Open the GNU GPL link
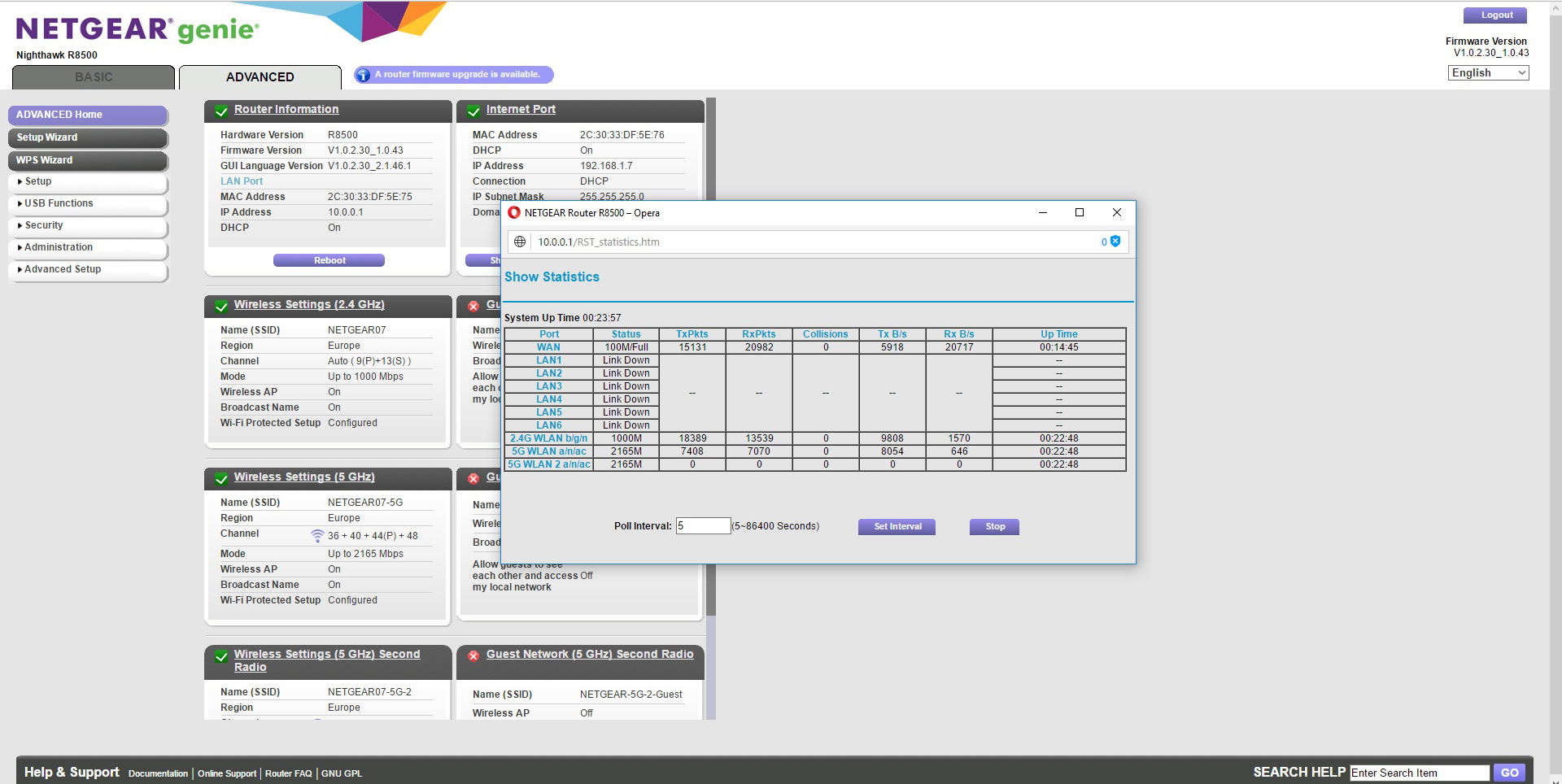The width and height of the screenshot is (1562, 784). [x=342, y=773]
